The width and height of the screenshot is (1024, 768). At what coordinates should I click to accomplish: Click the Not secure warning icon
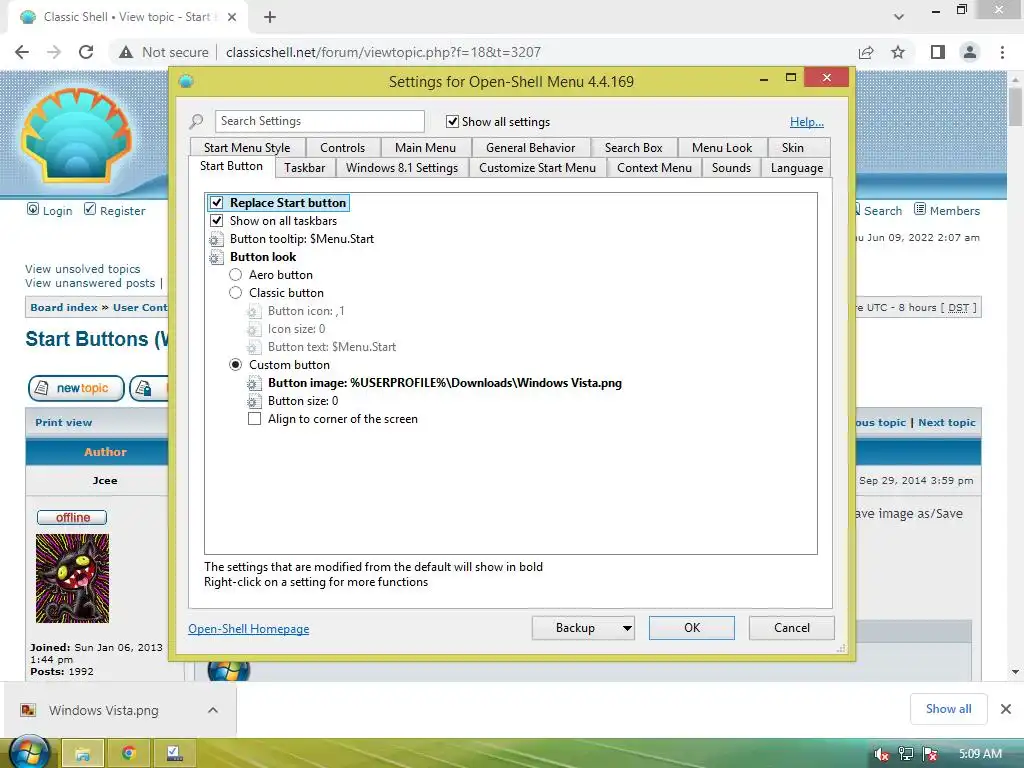pyautogui.click(x=126, y=52)
